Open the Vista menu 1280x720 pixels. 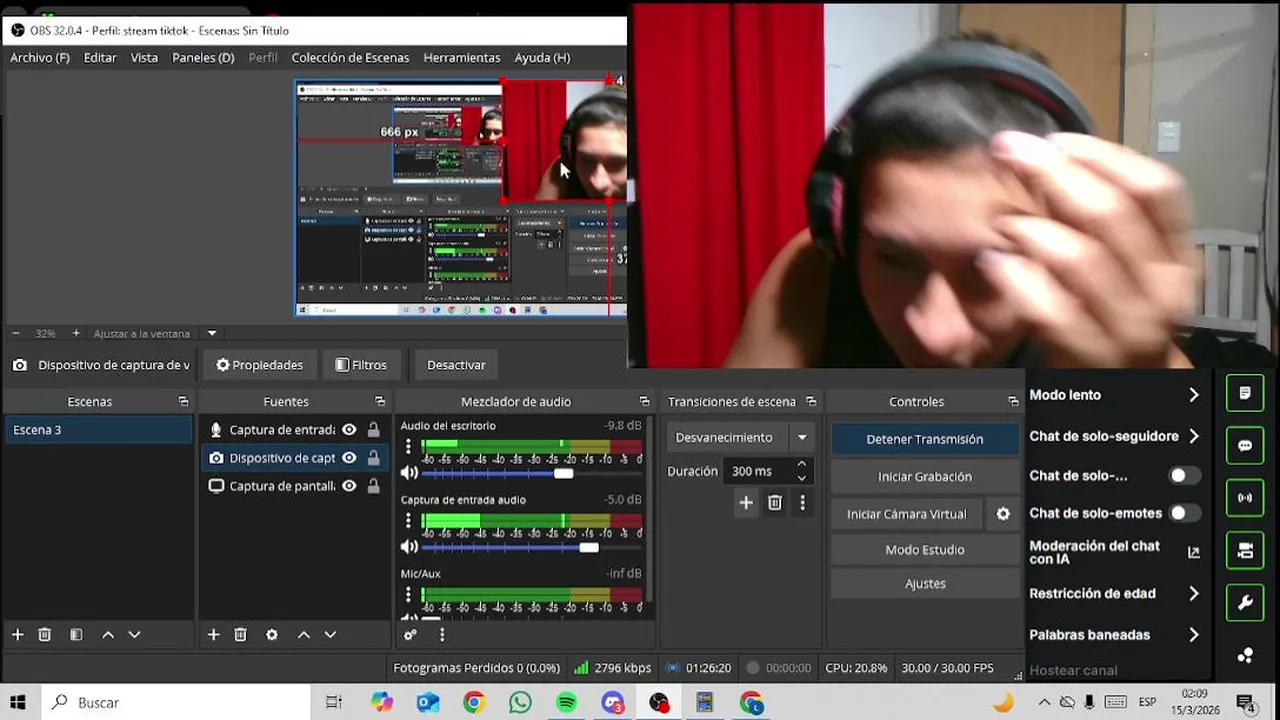pyautogui.click(x=144, y=58)
